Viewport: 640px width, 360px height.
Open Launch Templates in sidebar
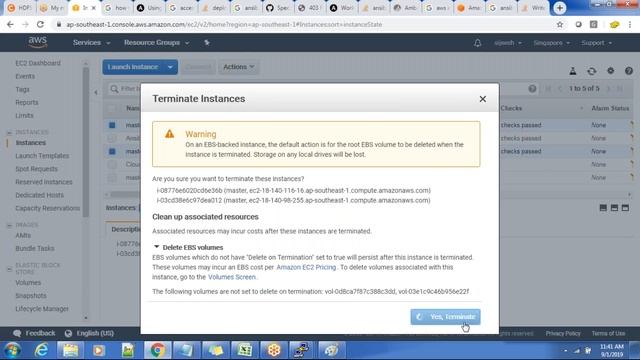pyautogui.click(x=42, y=156)
